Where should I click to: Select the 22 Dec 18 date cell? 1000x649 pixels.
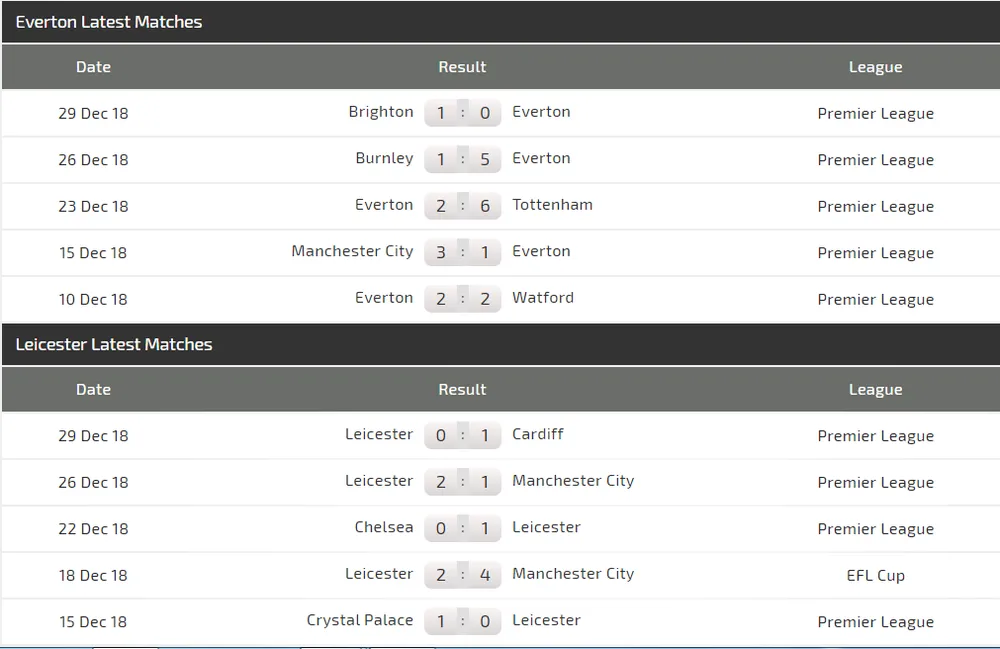[x=93, y=529]
